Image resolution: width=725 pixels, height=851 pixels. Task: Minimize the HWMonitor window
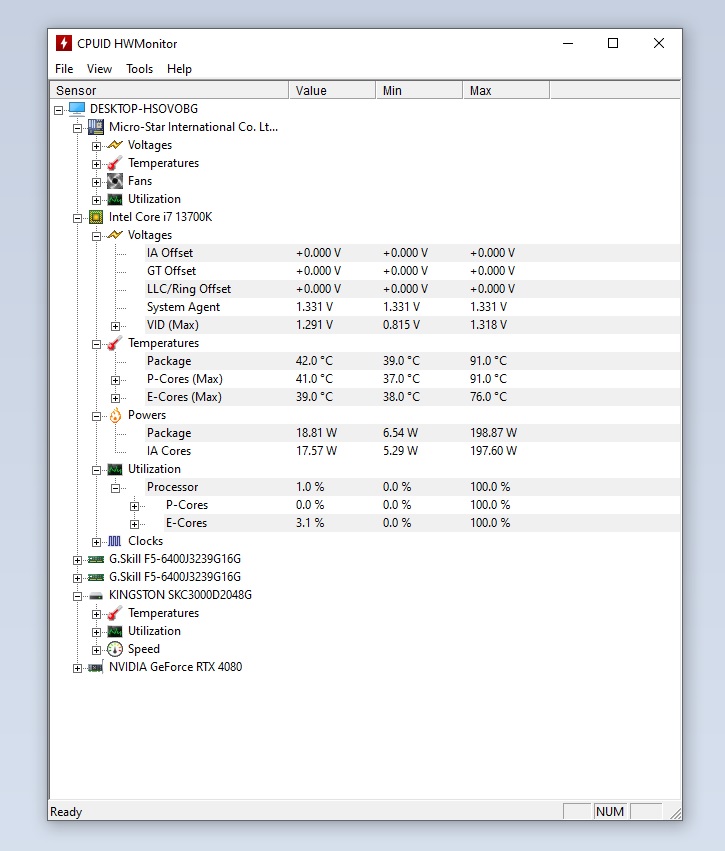568,43
